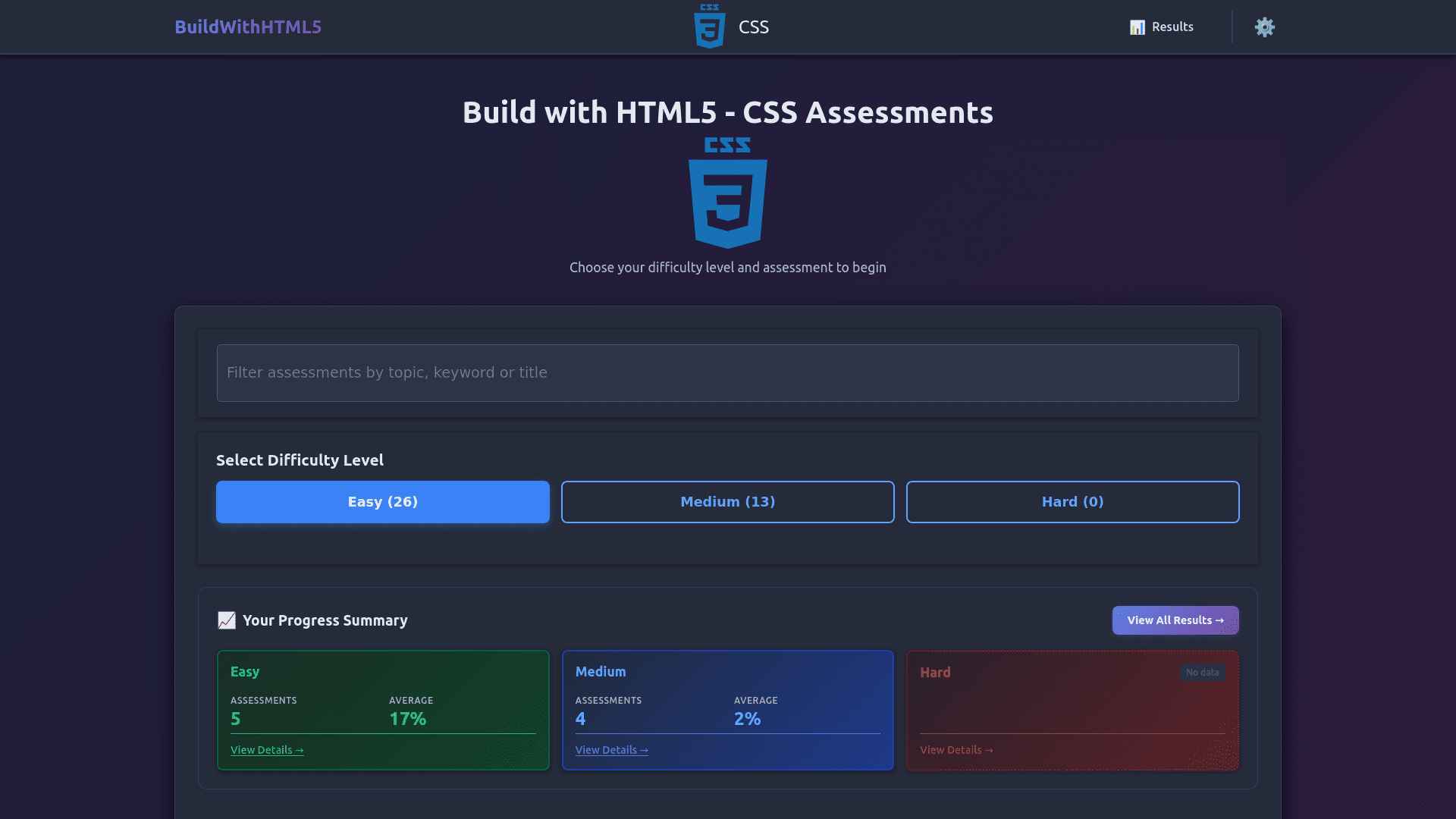Click the No data badge on Hard

pyautogui.click(x=1202, y=673)
